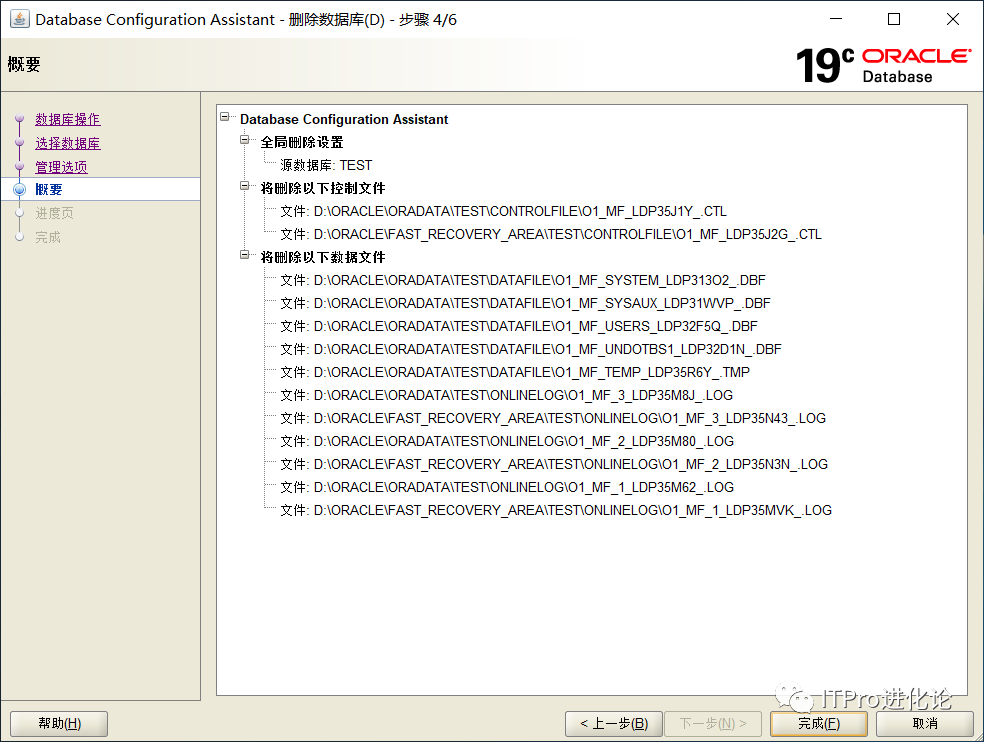
Task: Click the 全局删除设置 heading text
Action: 302,142
